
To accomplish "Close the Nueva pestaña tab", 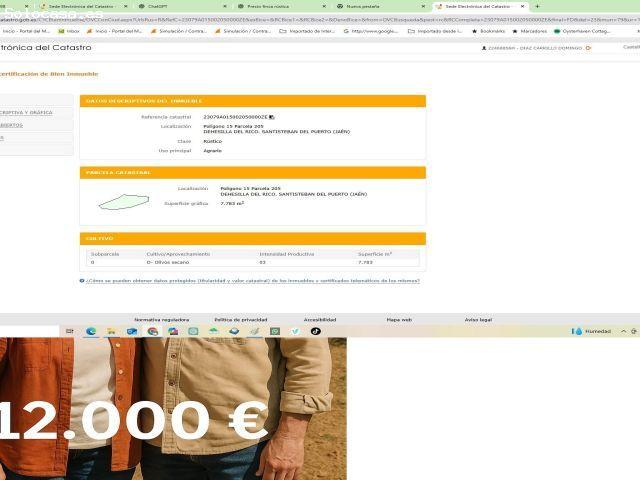I will point(423,7).
